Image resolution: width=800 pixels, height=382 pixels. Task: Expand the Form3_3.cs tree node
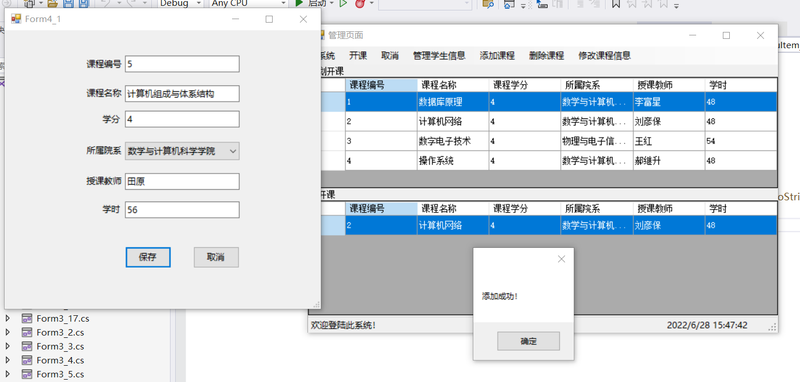(7, 346)
